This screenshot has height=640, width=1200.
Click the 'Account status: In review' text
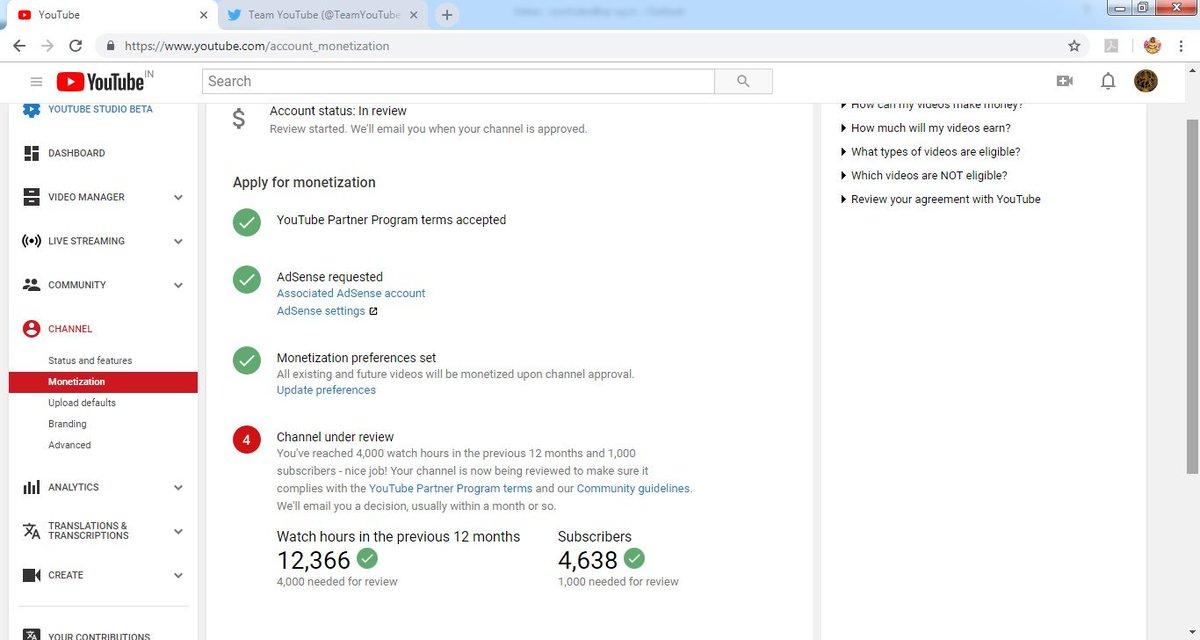click(x=338, y=111)
